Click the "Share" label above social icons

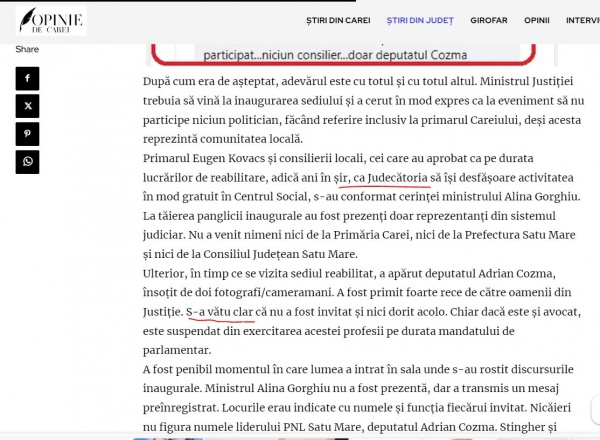click(x=27, y=49)
